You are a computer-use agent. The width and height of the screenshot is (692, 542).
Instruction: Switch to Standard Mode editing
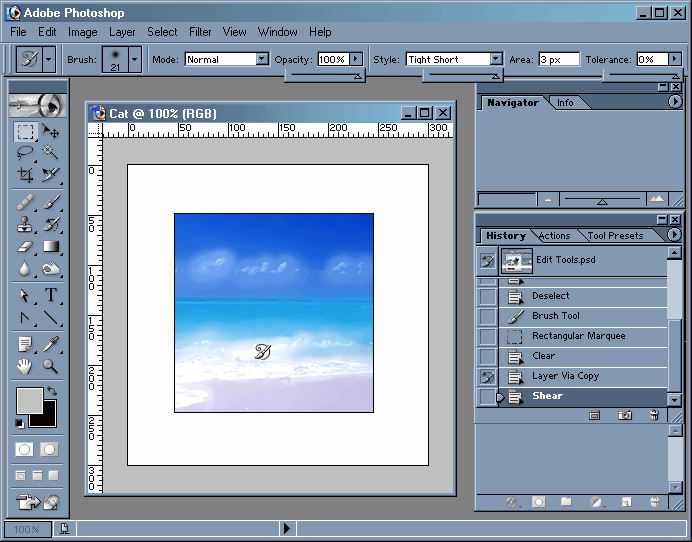24,450
